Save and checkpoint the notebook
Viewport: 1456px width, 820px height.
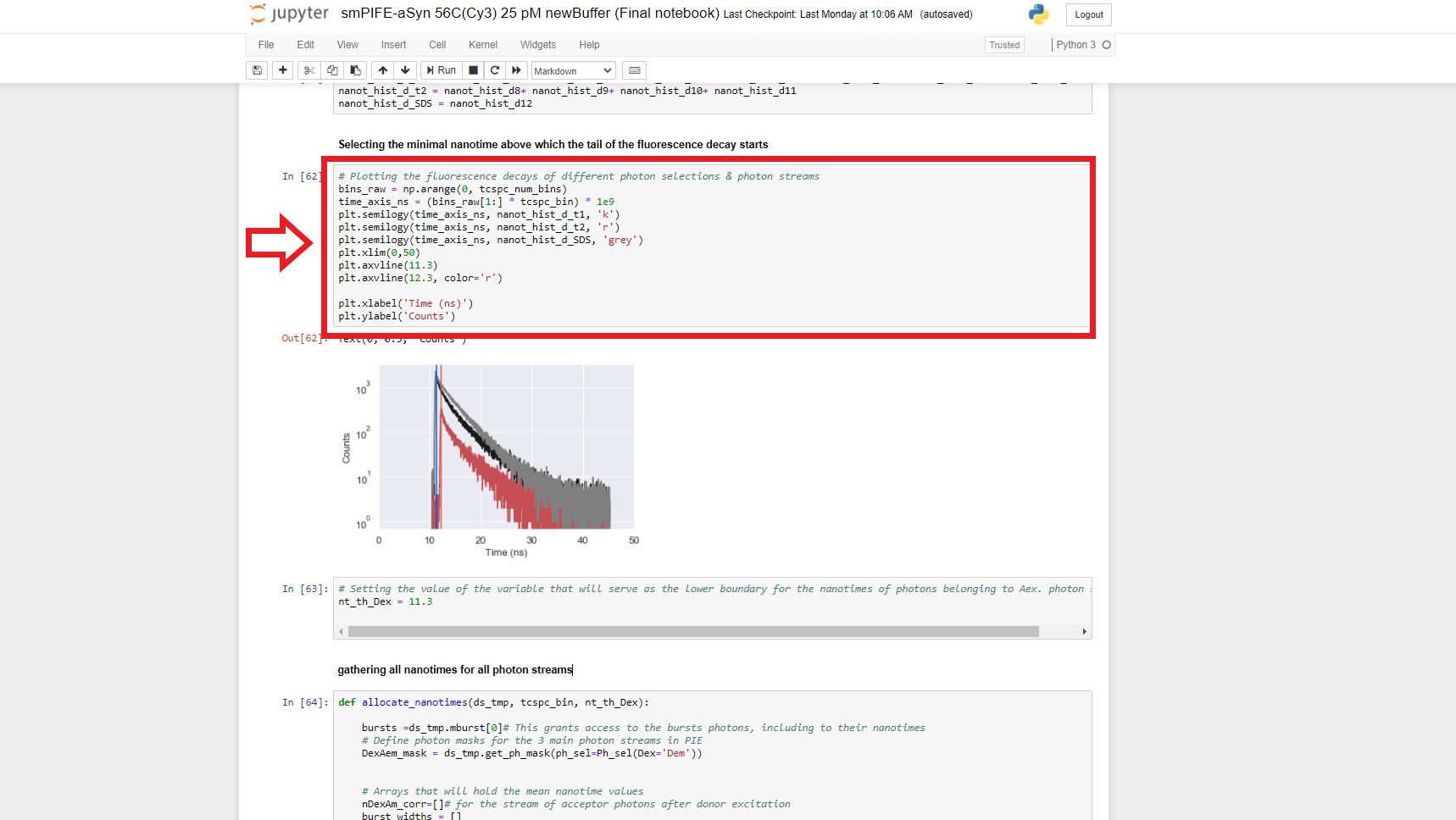pyautogui.click(x=258, y=70)
